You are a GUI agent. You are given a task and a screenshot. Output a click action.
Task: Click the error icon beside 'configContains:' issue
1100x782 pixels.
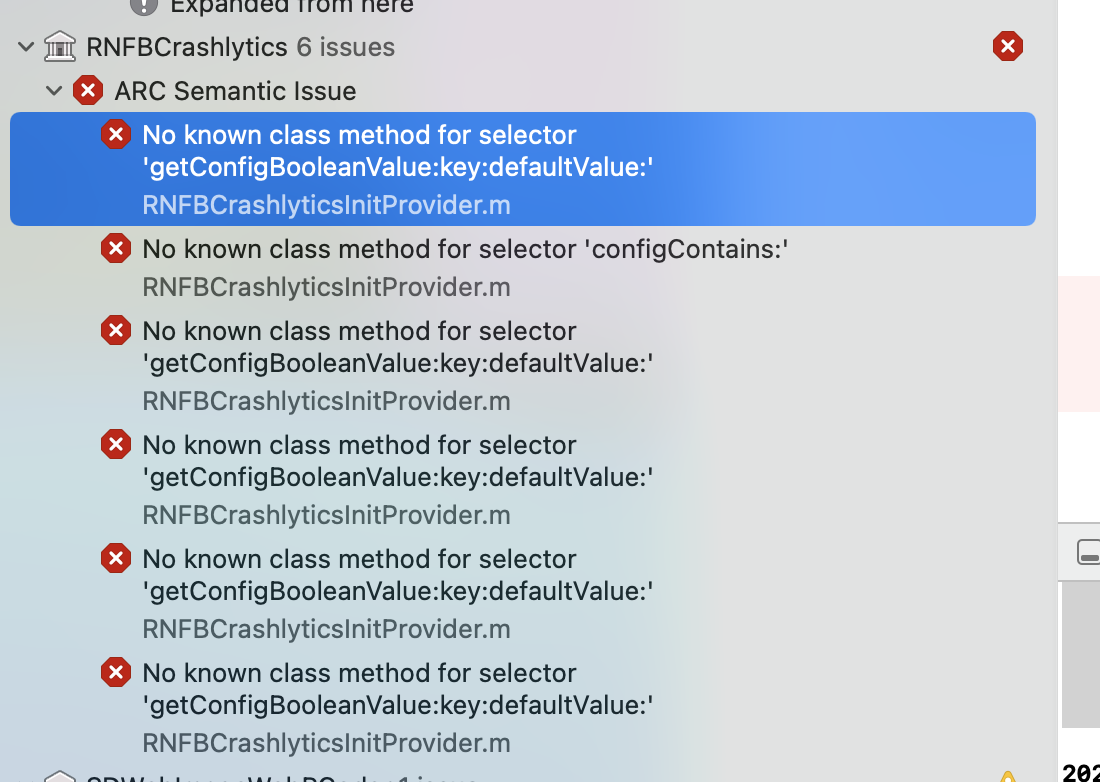coord(116,248)
